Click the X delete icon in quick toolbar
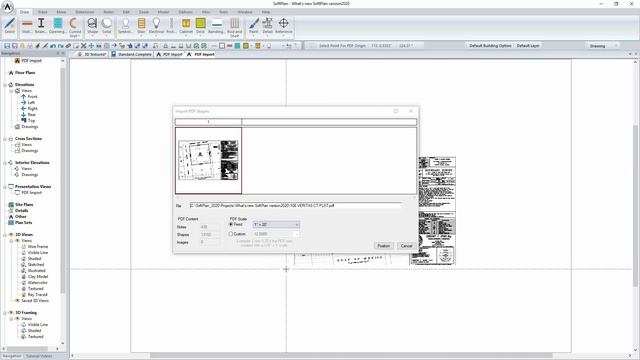This screenshot has height=360, width=640. point(84,46)
